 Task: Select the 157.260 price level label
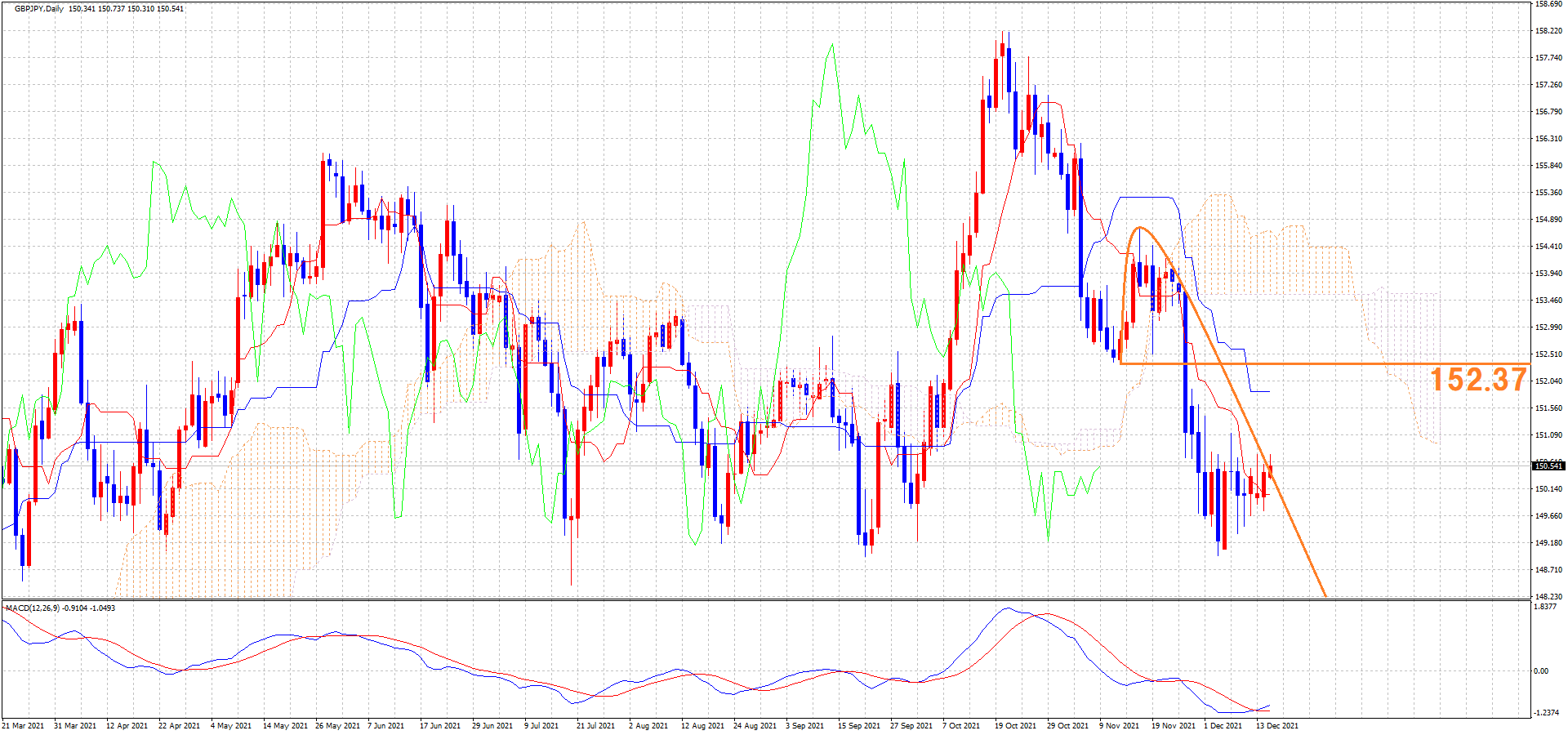[1549, 85]
